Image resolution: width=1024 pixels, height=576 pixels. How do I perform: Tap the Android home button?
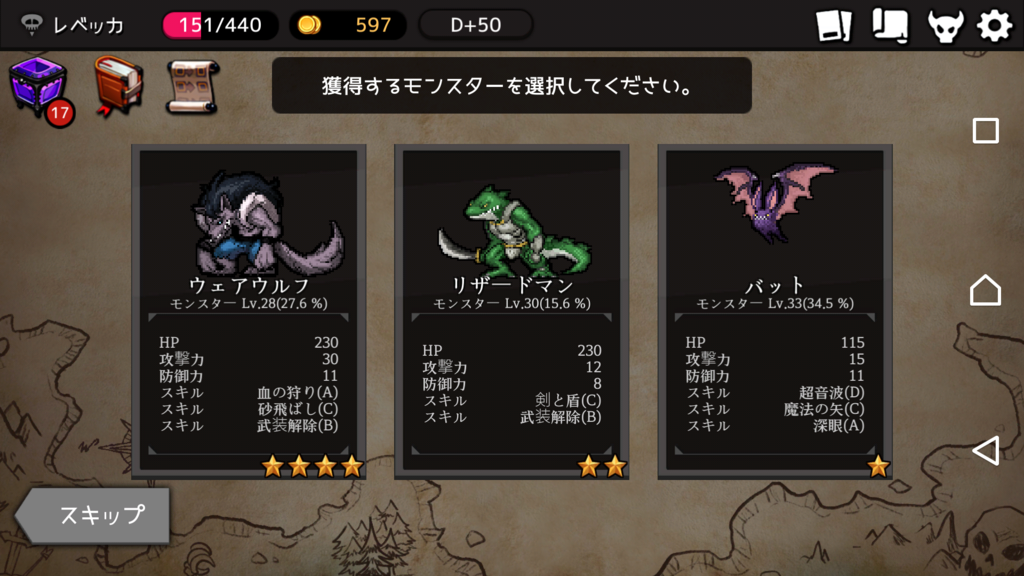point(985,290)
